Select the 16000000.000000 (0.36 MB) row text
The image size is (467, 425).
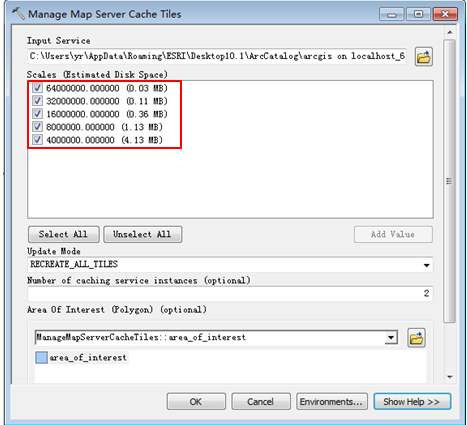point(107,114)
